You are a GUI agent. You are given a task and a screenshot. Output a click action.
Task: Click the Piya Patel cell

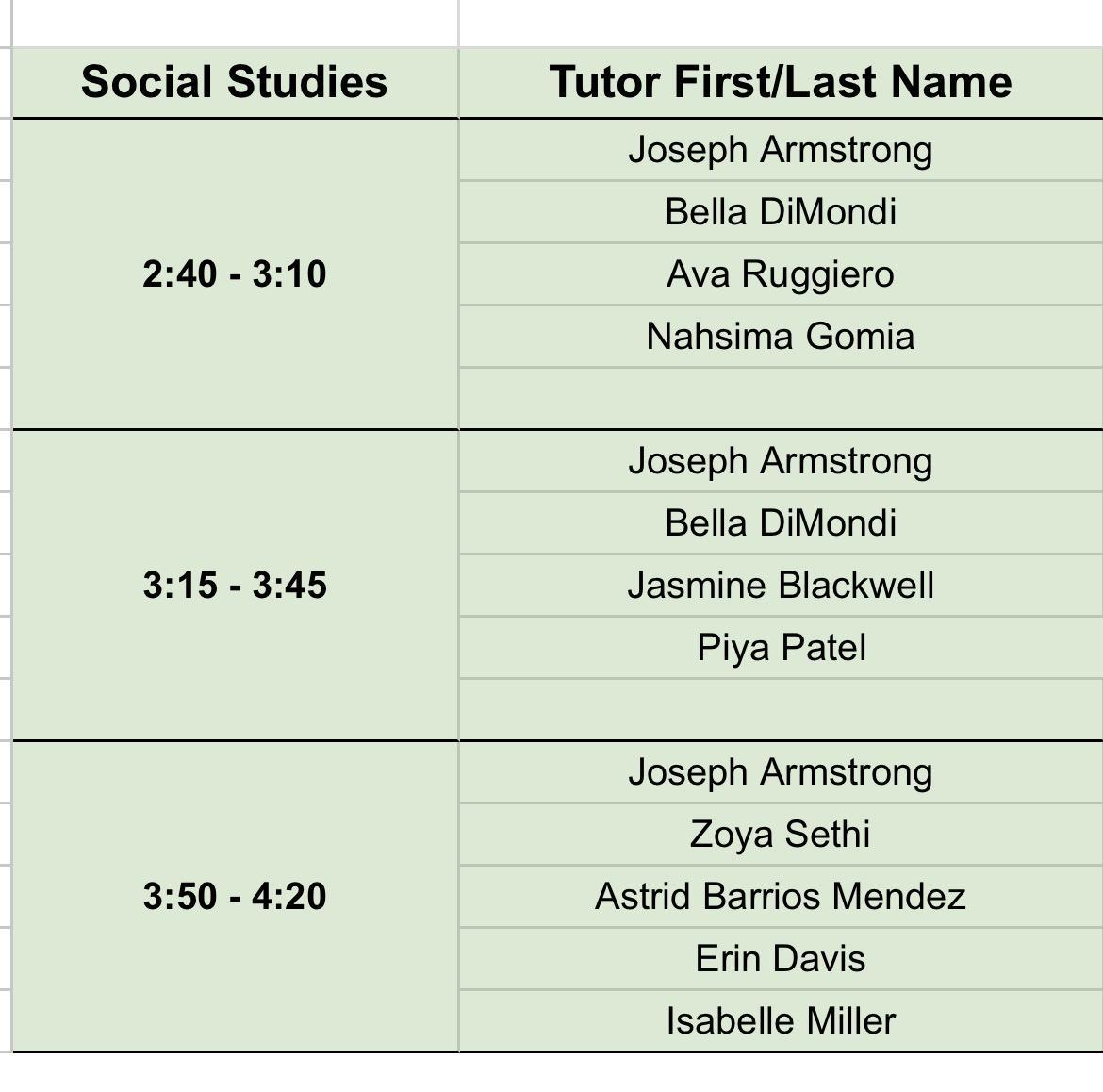780,648
